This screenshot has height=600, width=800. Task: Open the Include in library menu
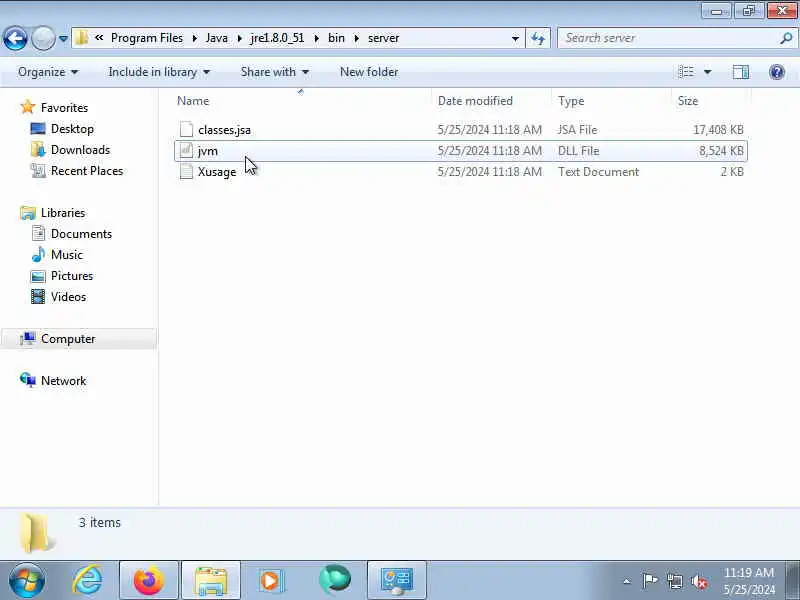coord(159,72)
